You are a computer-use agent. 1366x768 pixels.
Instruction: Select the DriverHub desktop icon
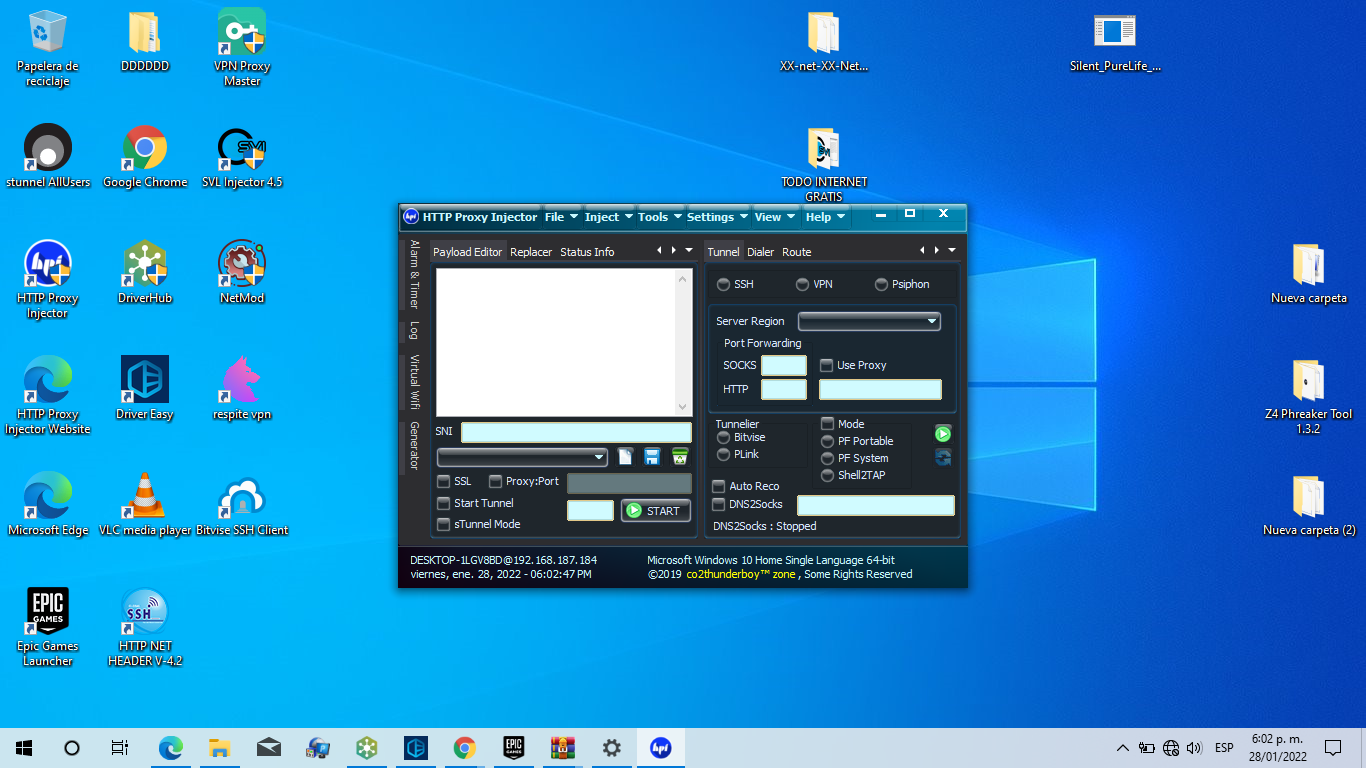(x=145, y=272)
